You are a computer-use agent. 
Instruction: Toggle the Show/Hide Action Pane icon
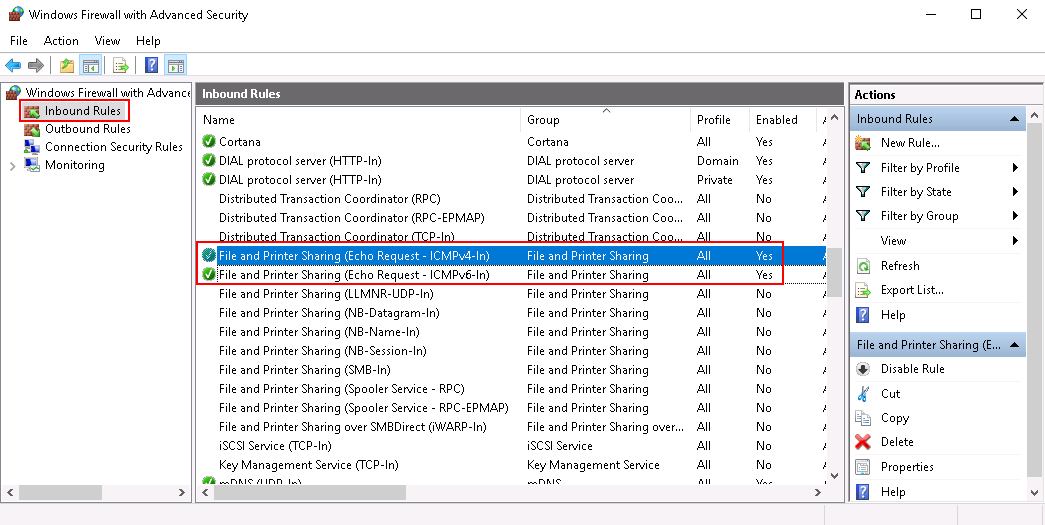click(x=175, y=65)
